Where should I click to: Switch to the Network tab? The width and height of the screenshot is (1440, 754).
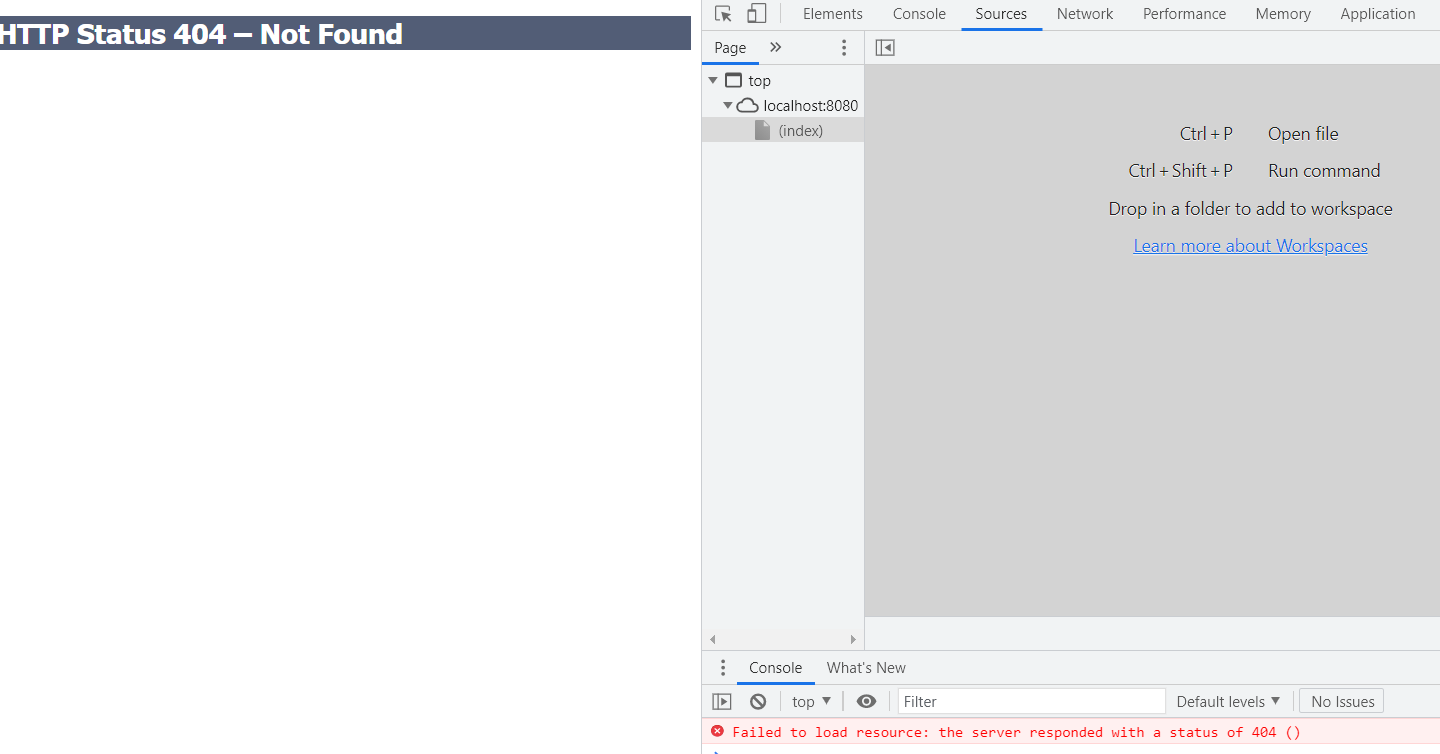tap(1085, 14)
